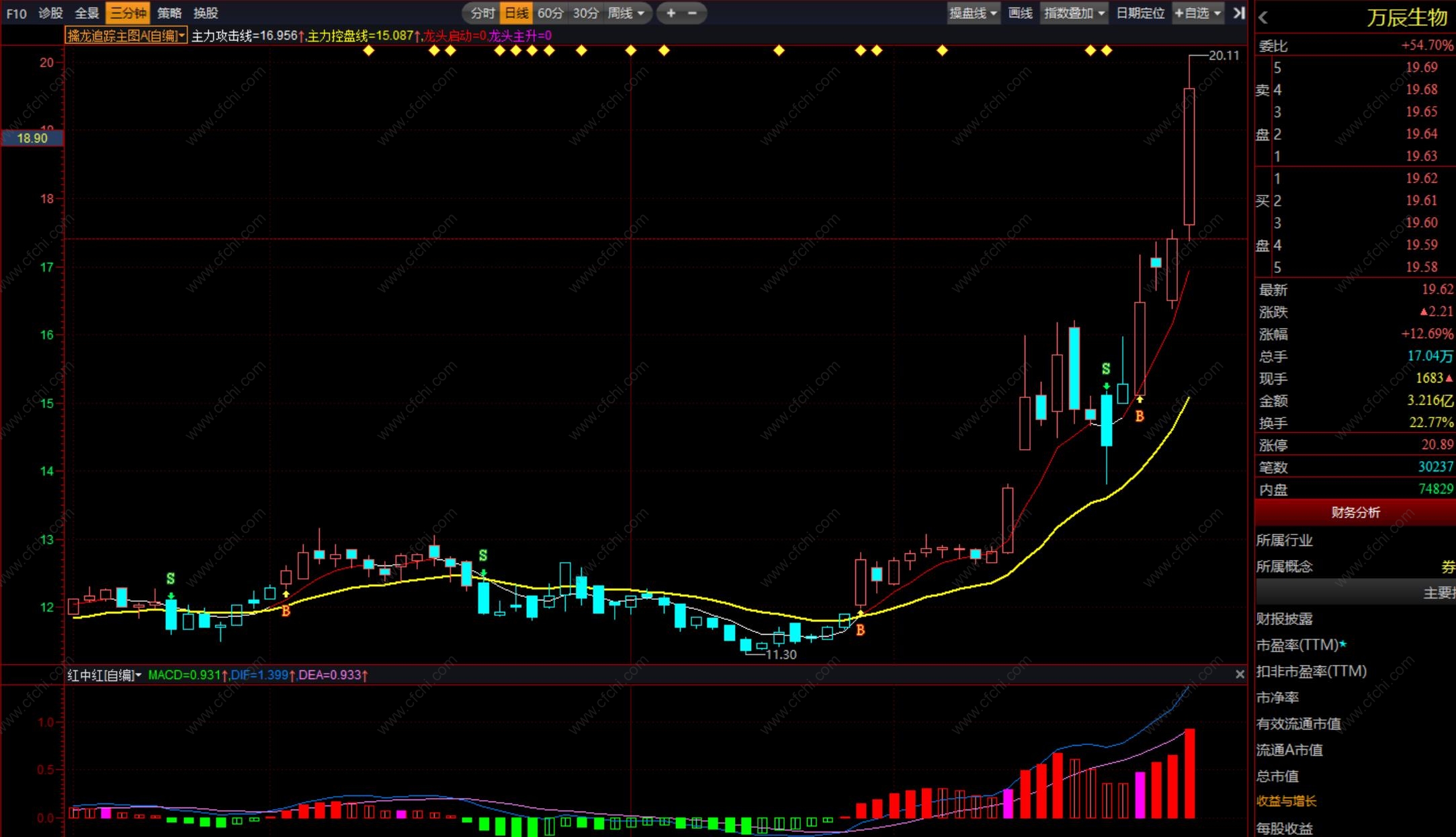Switch chart period to 60分
The width and height of the screenshot is (1456, 837).
(x=550, y=13)
